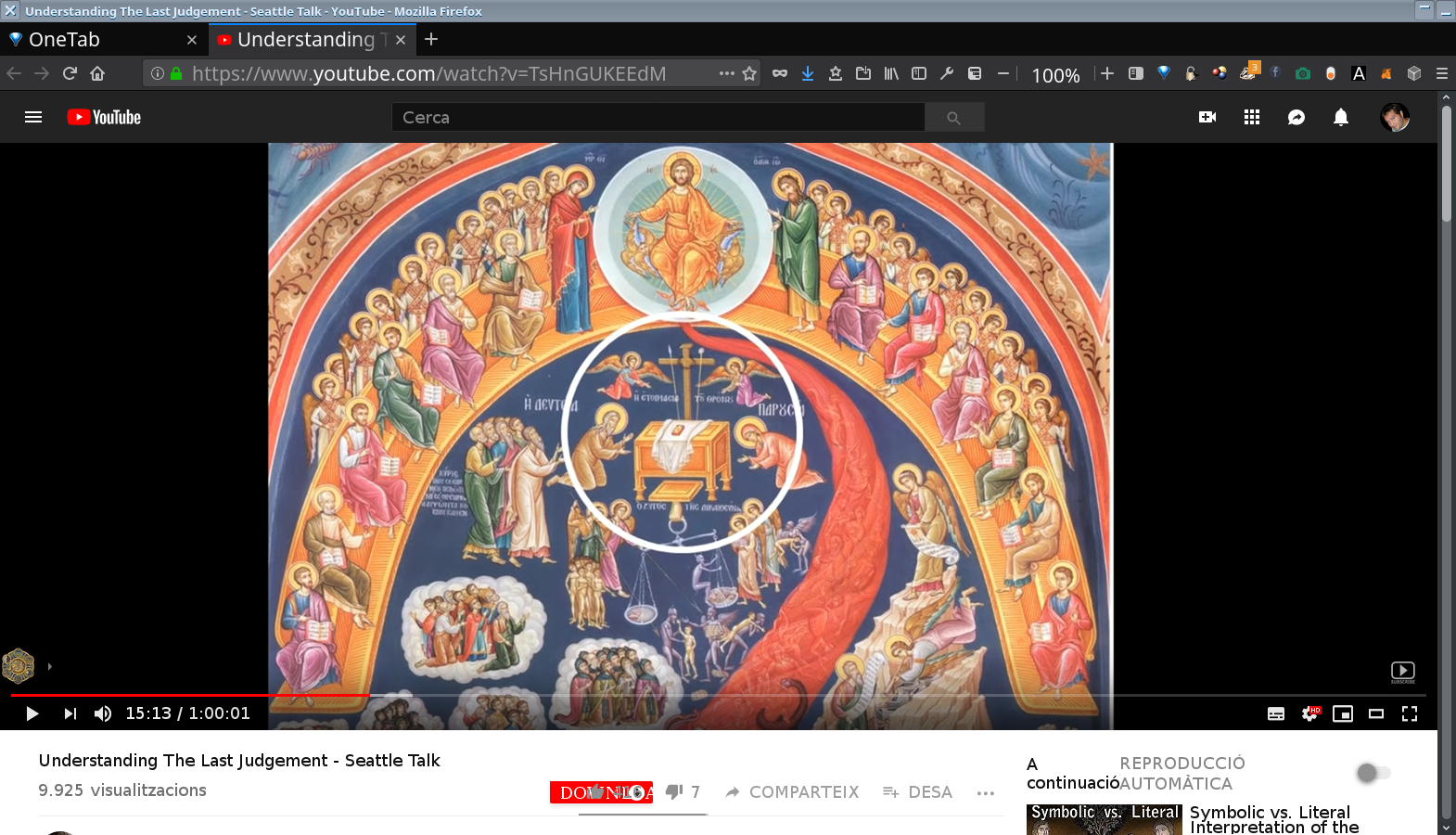Open the player settings gear
Viewport: 1456px width, 835px height.
[1310, 713]
